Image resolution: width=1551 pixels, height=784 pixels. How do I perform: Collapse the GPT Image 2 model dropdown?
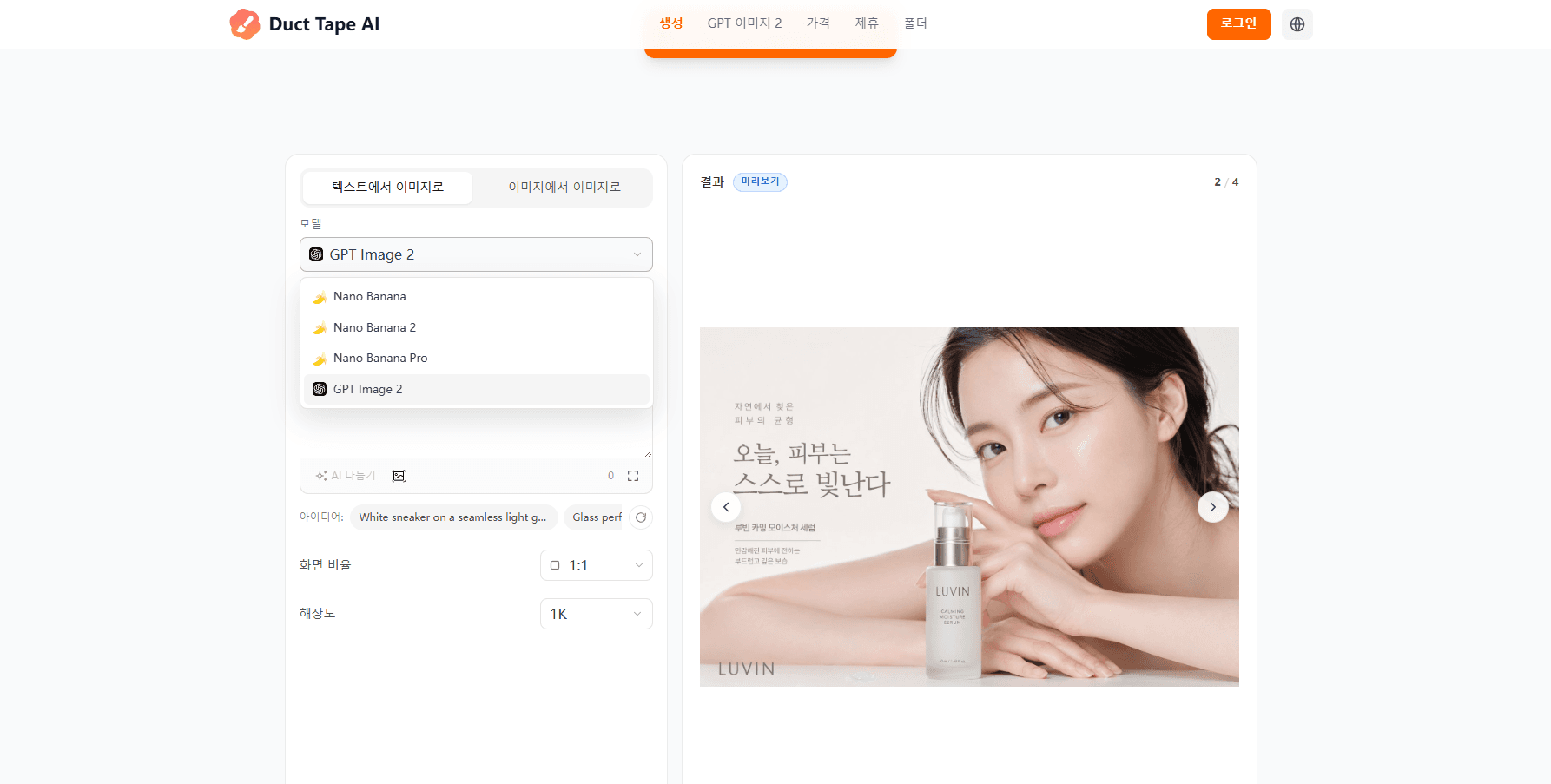(476, 254)
